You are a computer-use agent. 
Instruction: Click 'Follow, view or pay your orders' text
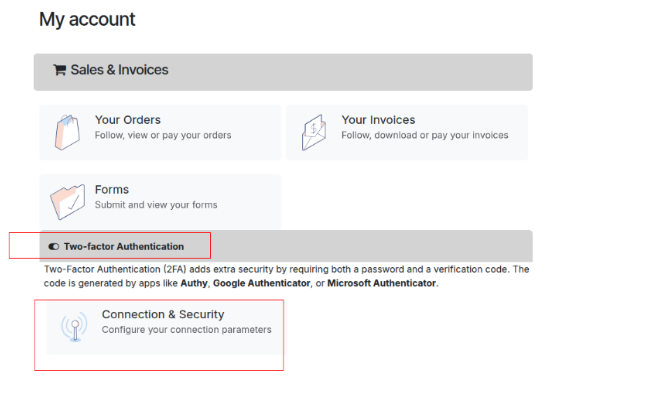(x=163, y=135)
